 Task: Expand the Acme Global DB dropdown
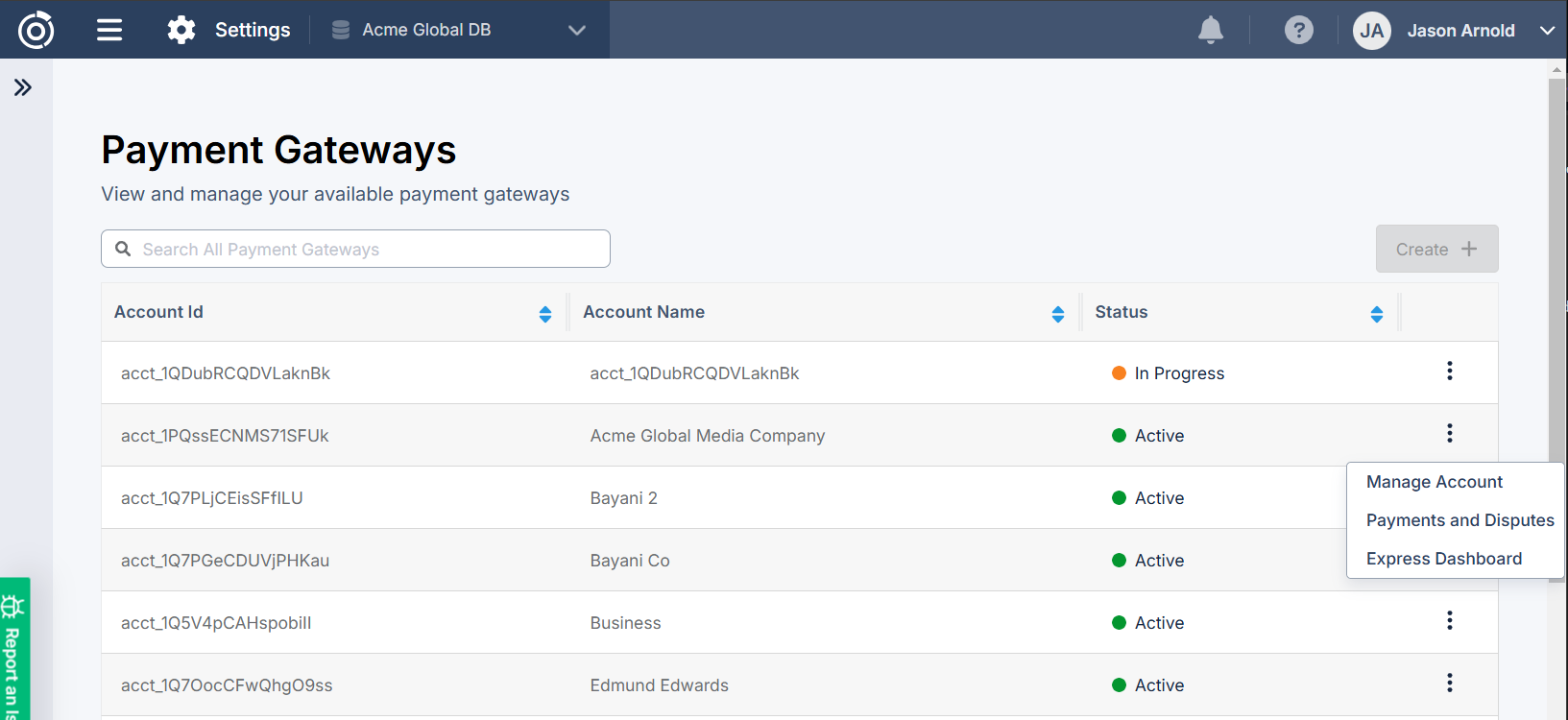(576, 30)
